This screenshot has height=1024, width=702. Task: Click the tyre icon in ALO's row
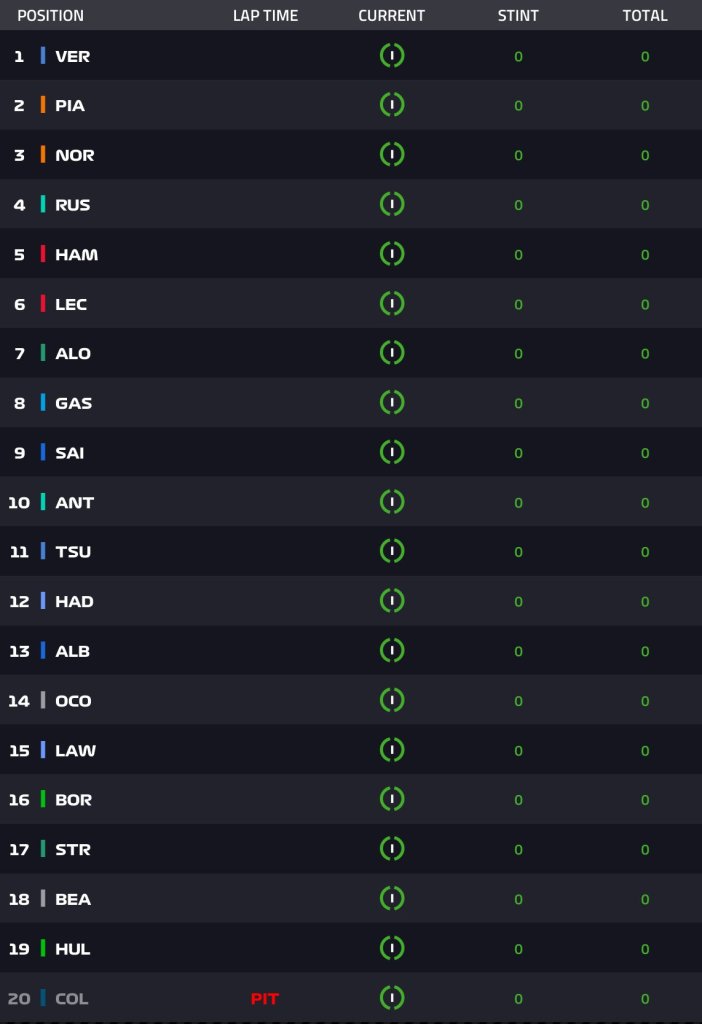[392, 353]
